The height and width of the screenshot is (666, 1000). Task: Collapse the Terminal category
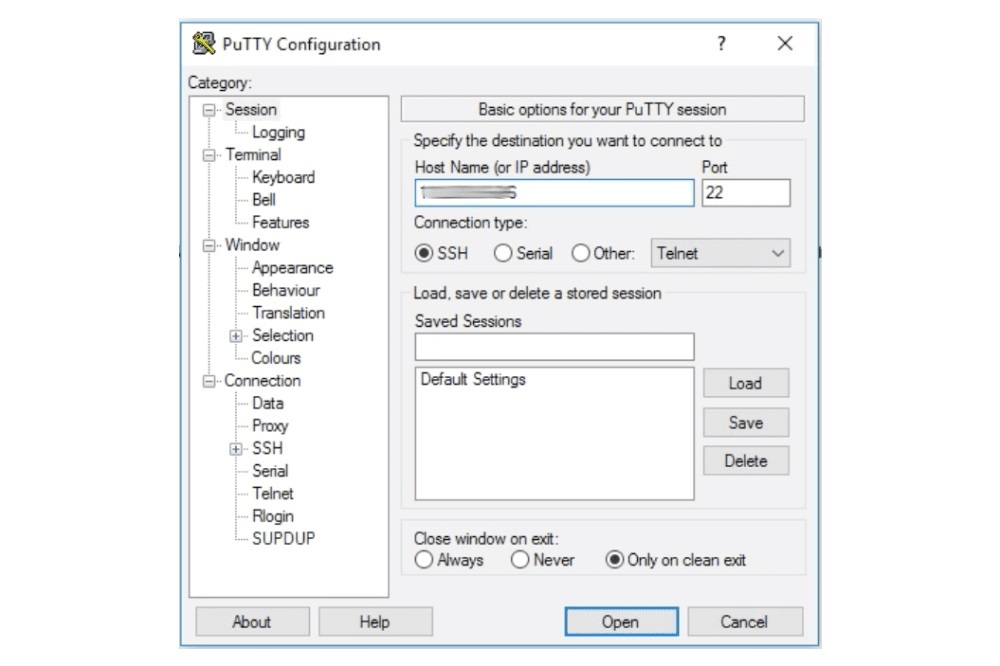coord(209,155)
